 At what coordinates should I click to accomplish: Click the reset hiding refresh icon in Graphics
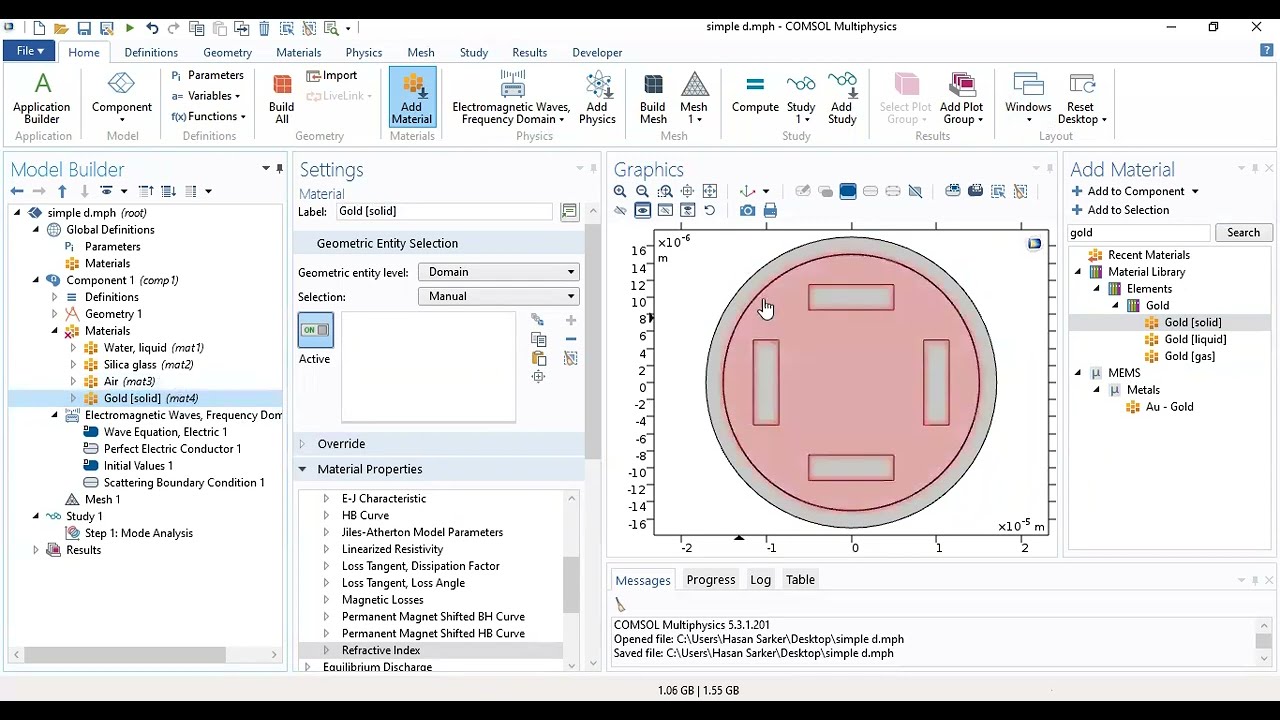click(x=709, y=210)
